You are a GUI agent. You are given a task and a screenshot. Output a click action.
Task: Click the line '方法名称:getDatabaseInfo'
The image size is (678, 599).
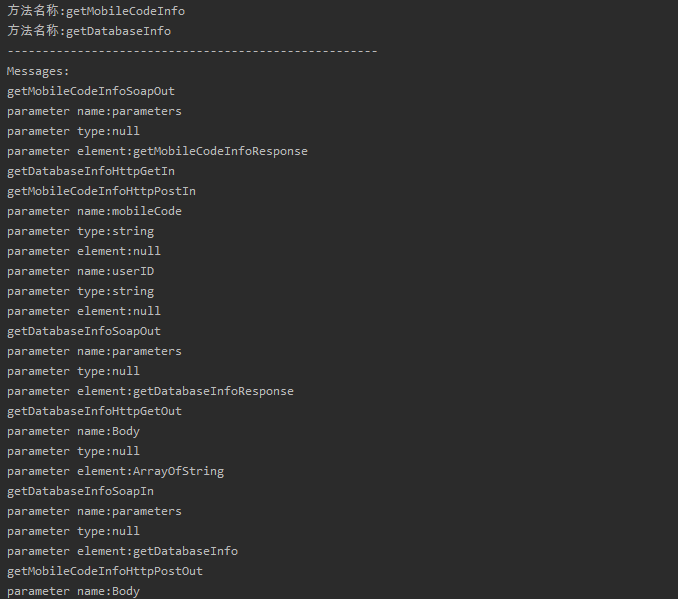[88, 31]
